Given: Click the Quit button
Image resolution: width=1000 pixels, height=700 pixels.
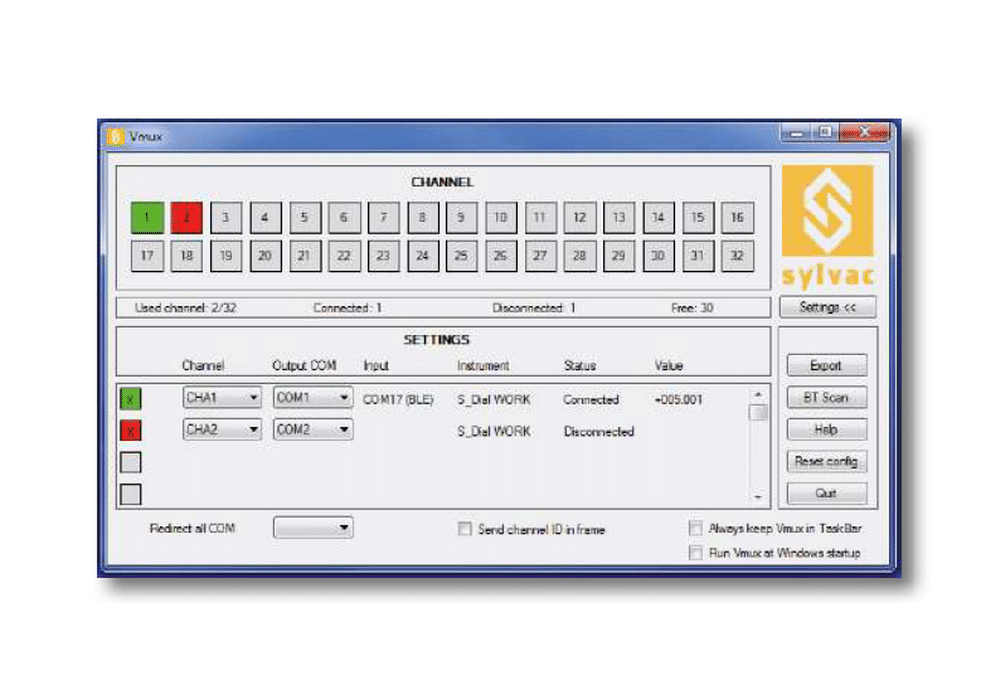Looking at the screenshot, I should tap(827, 493).
